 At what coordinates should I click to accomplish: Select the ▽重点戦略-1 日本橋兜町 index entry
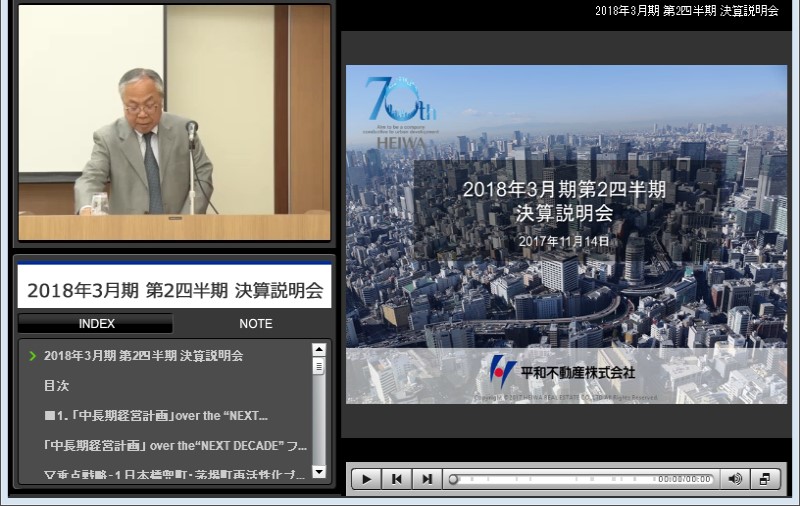click(174, 475)
